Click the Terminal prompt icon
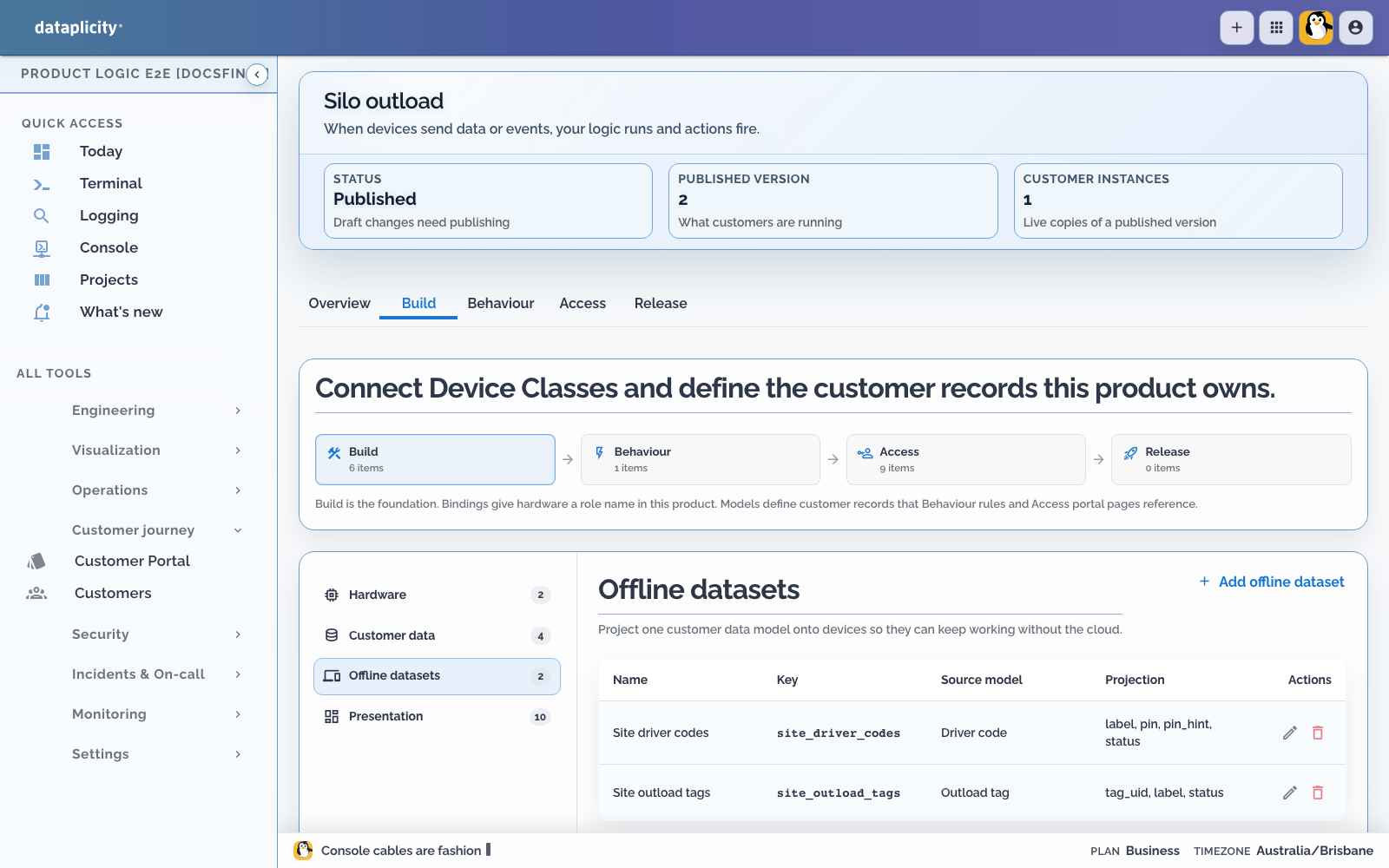 coord(42,184)
